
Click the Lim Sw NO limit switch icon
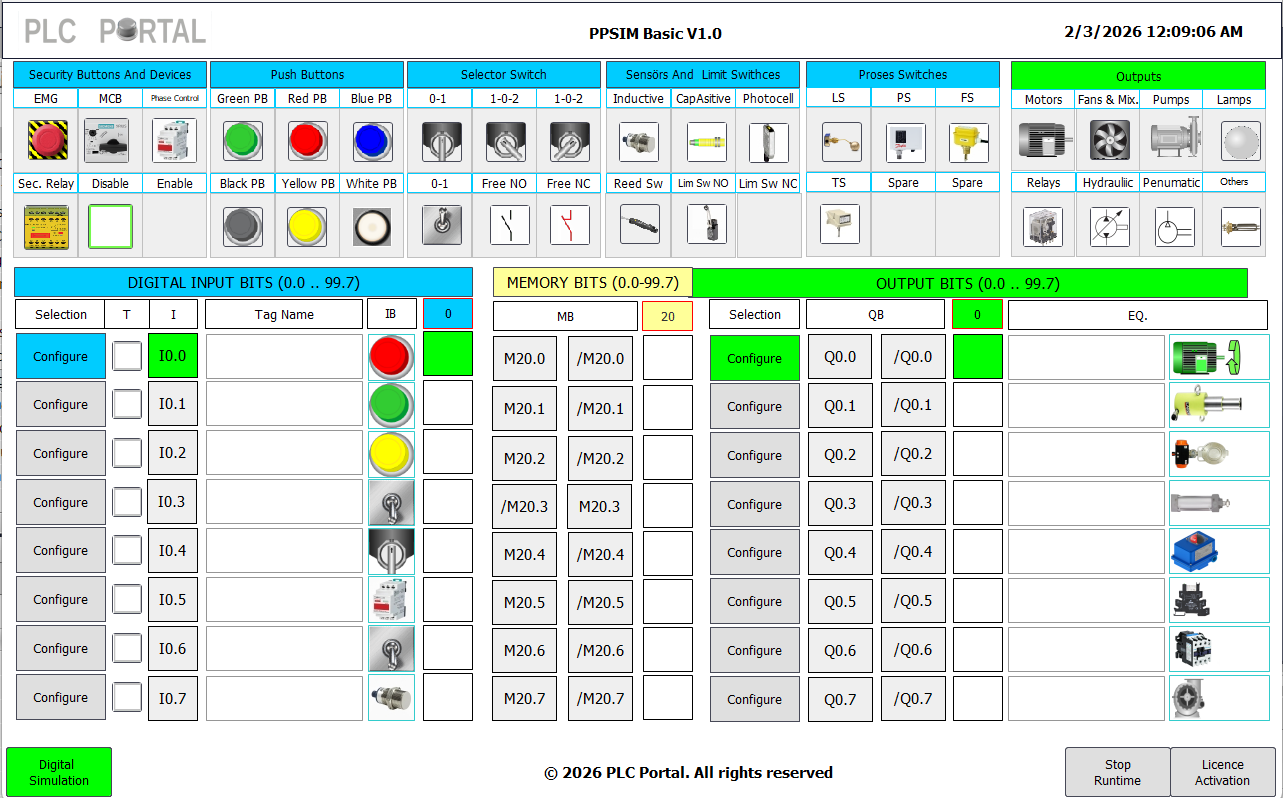click(x=706, y=225)
